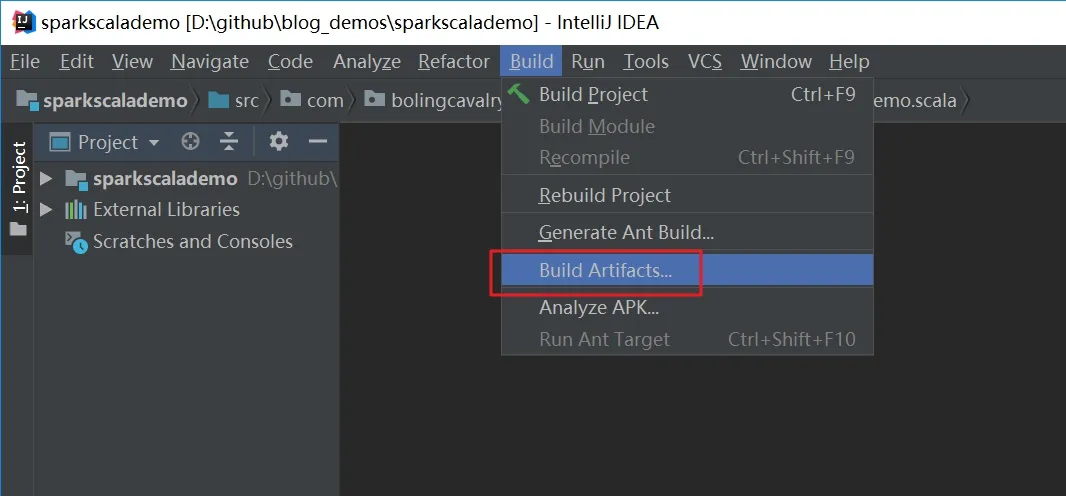Click the Scratches and Consoles icon
The height and width of the screenshot is (496, 1066).
coord(76,241)
